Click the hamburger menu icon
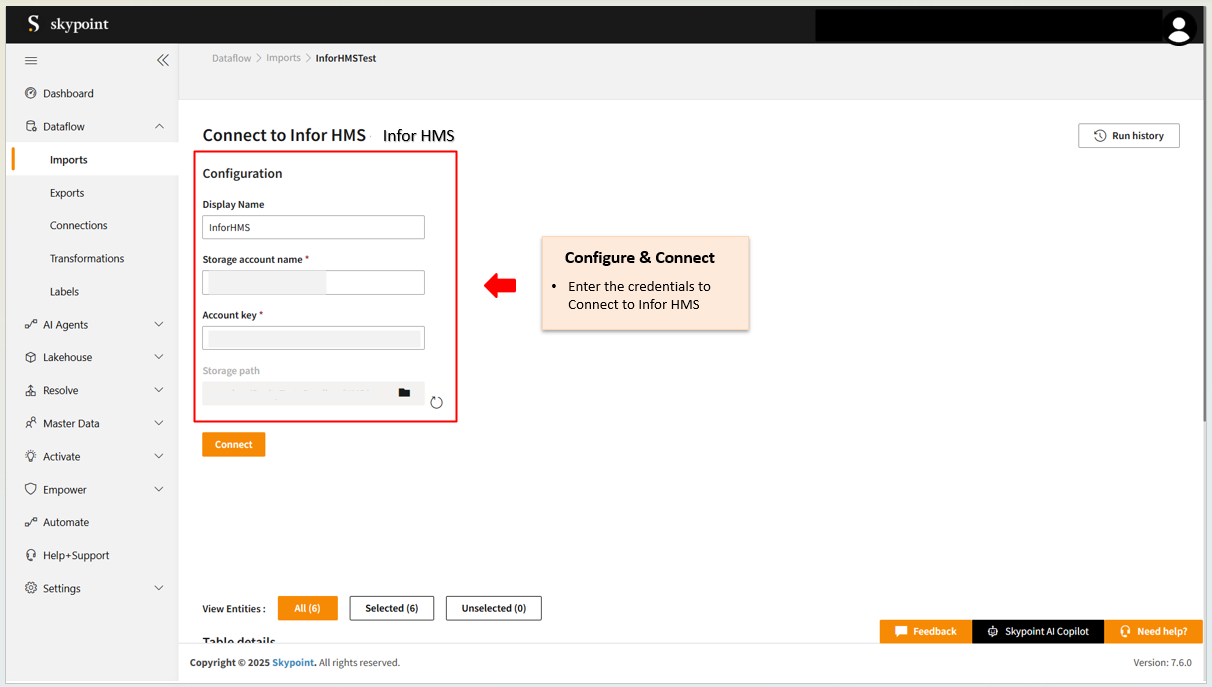Image resolution: width=1212 pixels, height=687 pixels. [x=31, y=60]
